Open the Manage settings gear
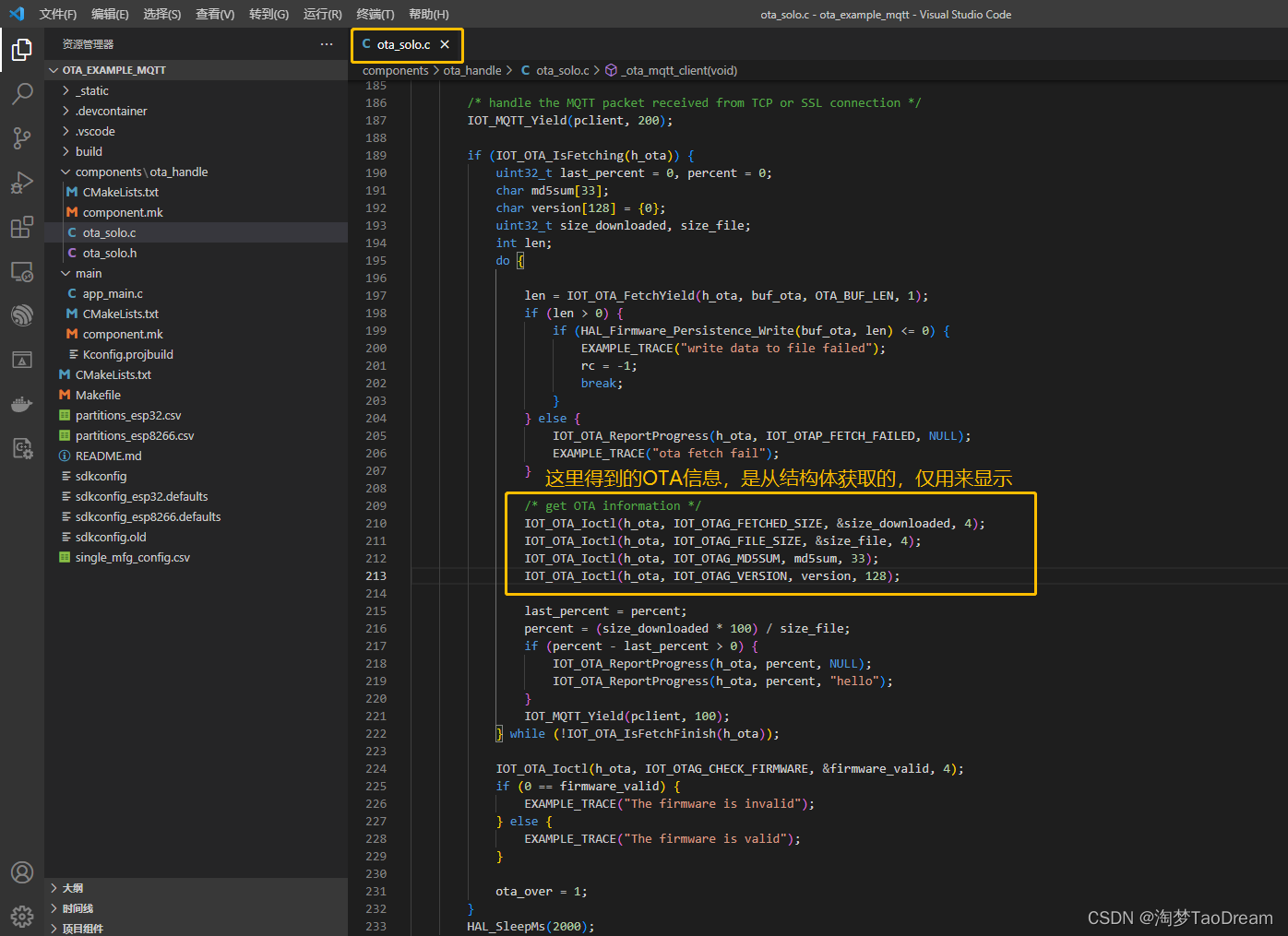Image resolution: width=1288 pixels, height=936 pixels. click(x=22, y=916)
